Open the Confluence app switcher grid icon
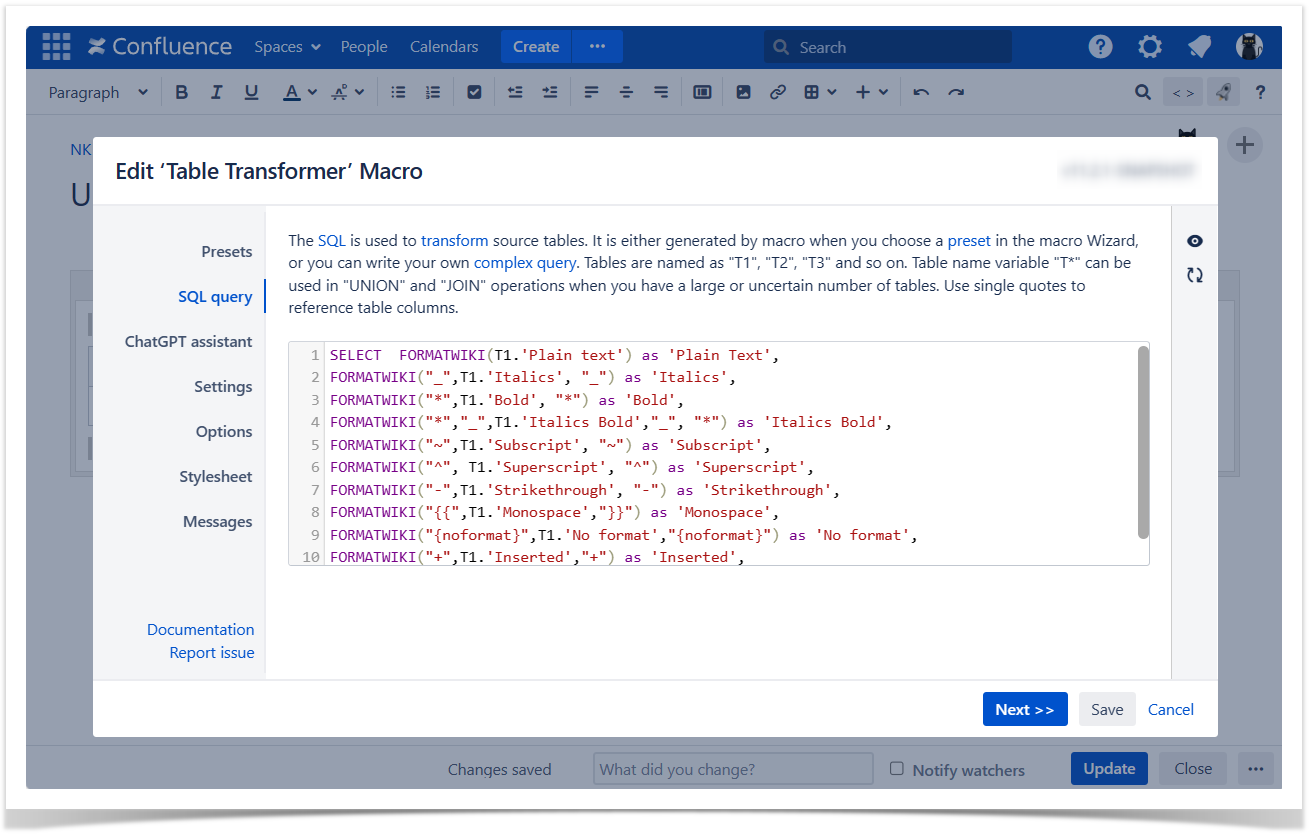 (56, 47)
